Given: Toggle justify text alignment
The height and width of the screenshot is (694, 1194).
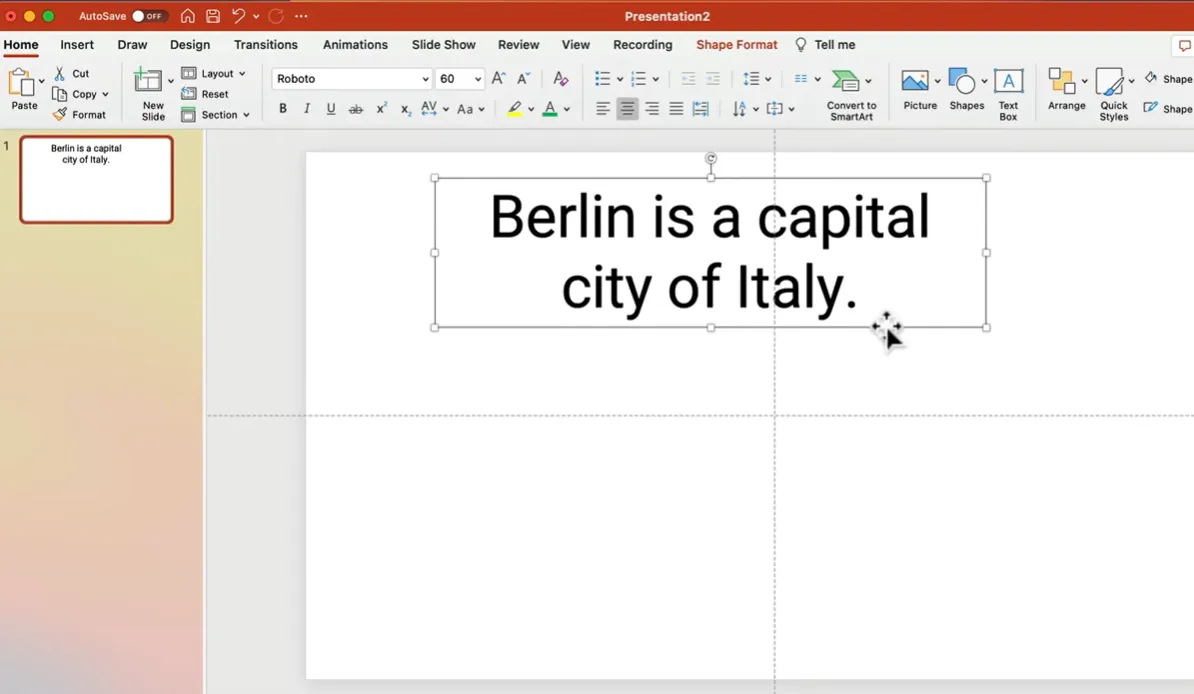Looking at the screenshot, I should point(676,109).
